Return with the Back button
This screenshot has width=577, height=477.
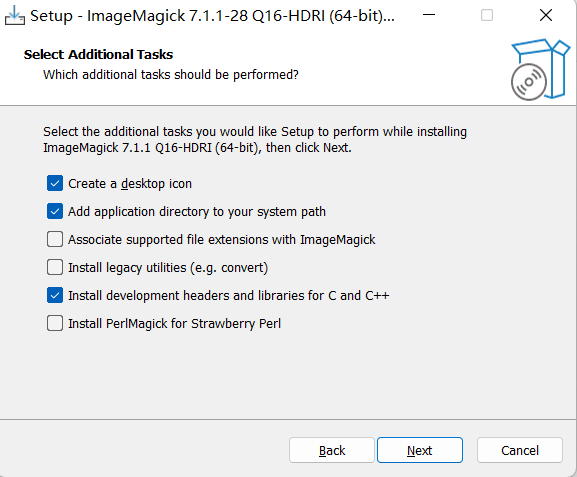click(332, 450)
